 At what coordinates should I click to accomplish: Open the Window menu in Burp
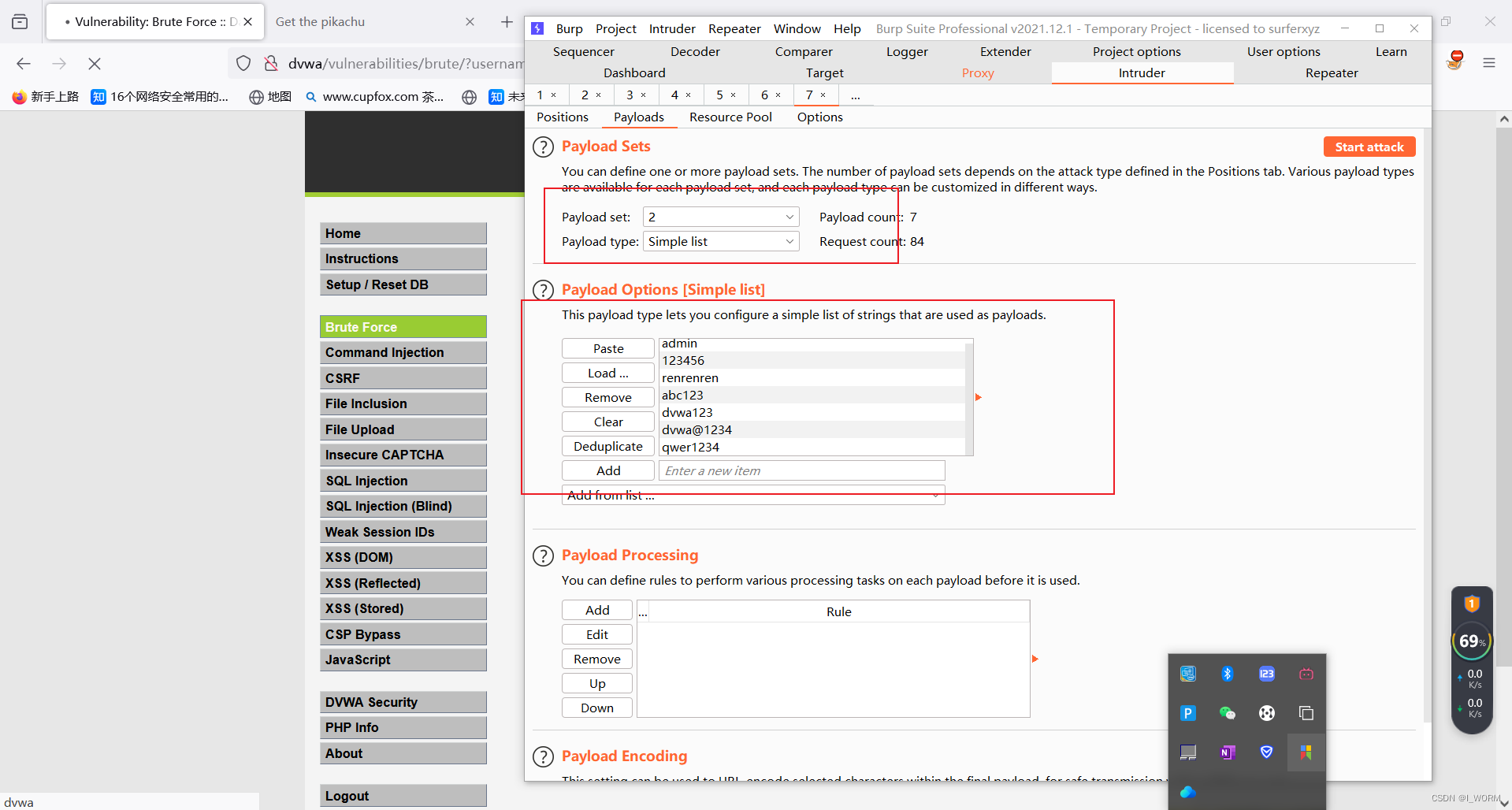pyautogui.click(x=797, y=29)
